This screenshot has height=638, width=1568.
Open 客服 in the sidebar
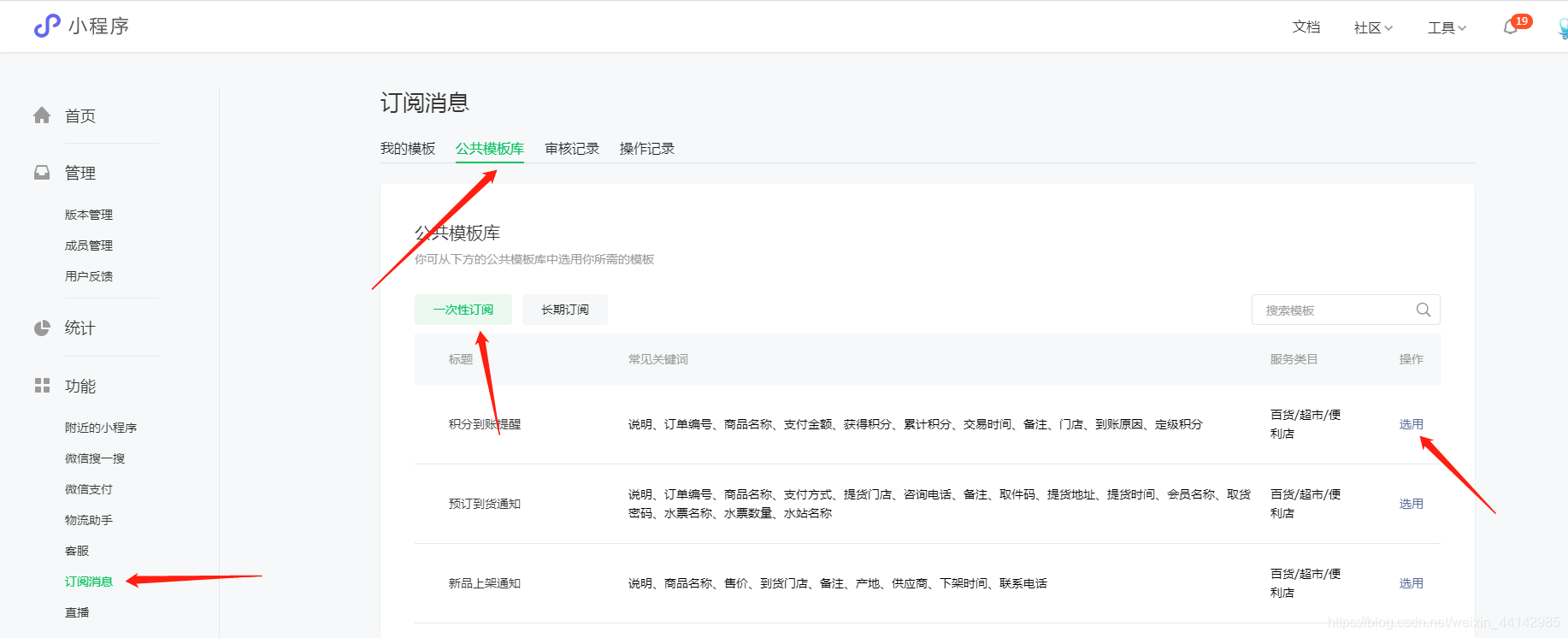pos(77,551)
